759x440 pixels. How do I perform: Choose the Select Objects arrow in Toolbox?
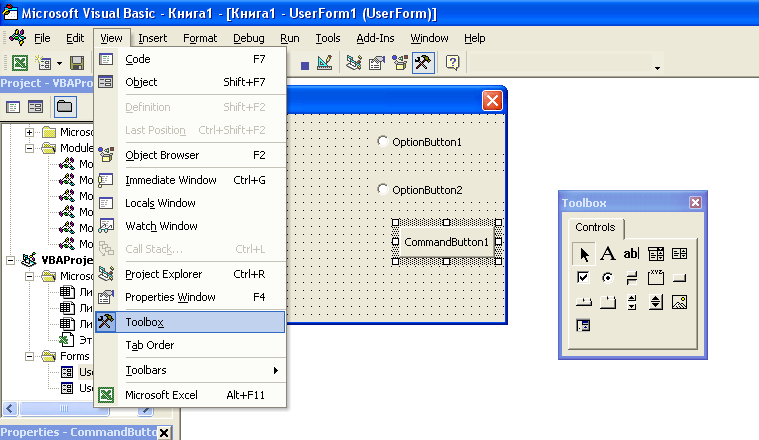[x=584, y=254]
